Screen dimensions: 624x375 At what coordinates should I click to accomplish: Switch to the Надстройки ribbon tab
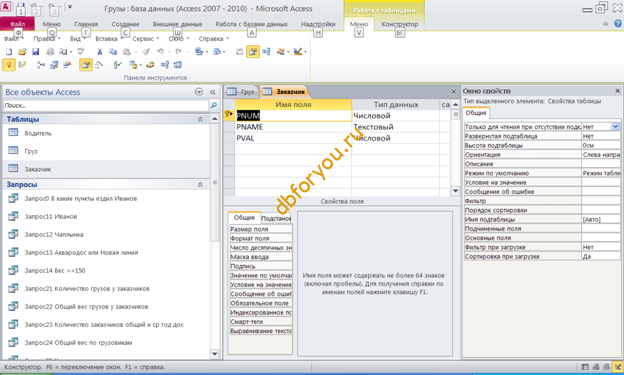[x=318, y=24]
